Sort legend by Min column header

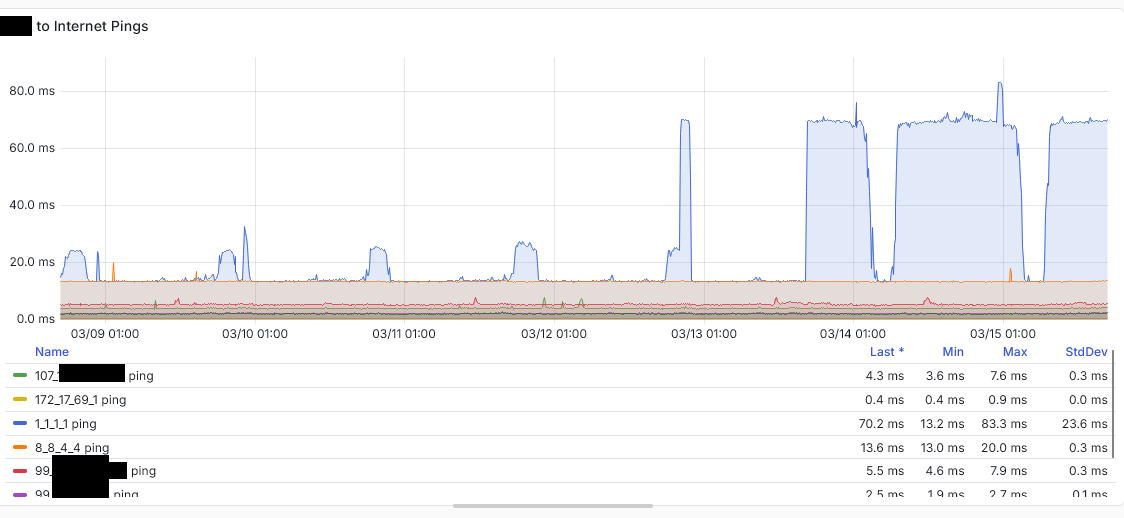pos(953,352)
